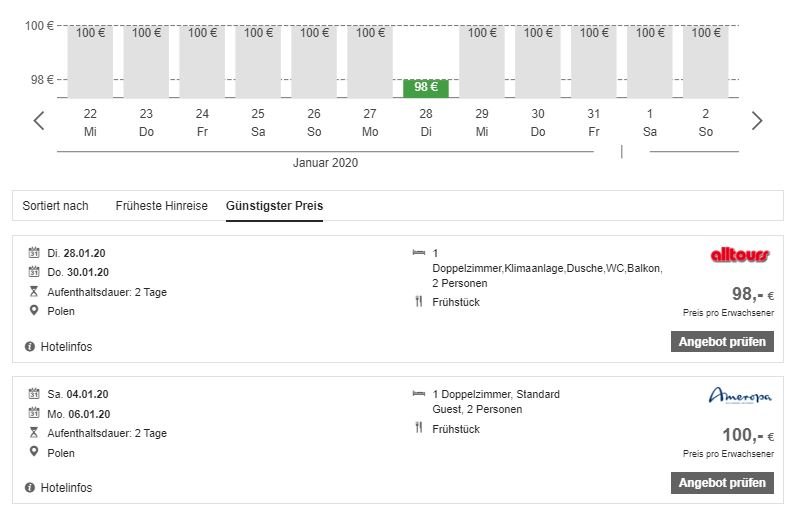Sort by Günstigster Preis
The image size is (795, 512).
[x=274, y=206]
